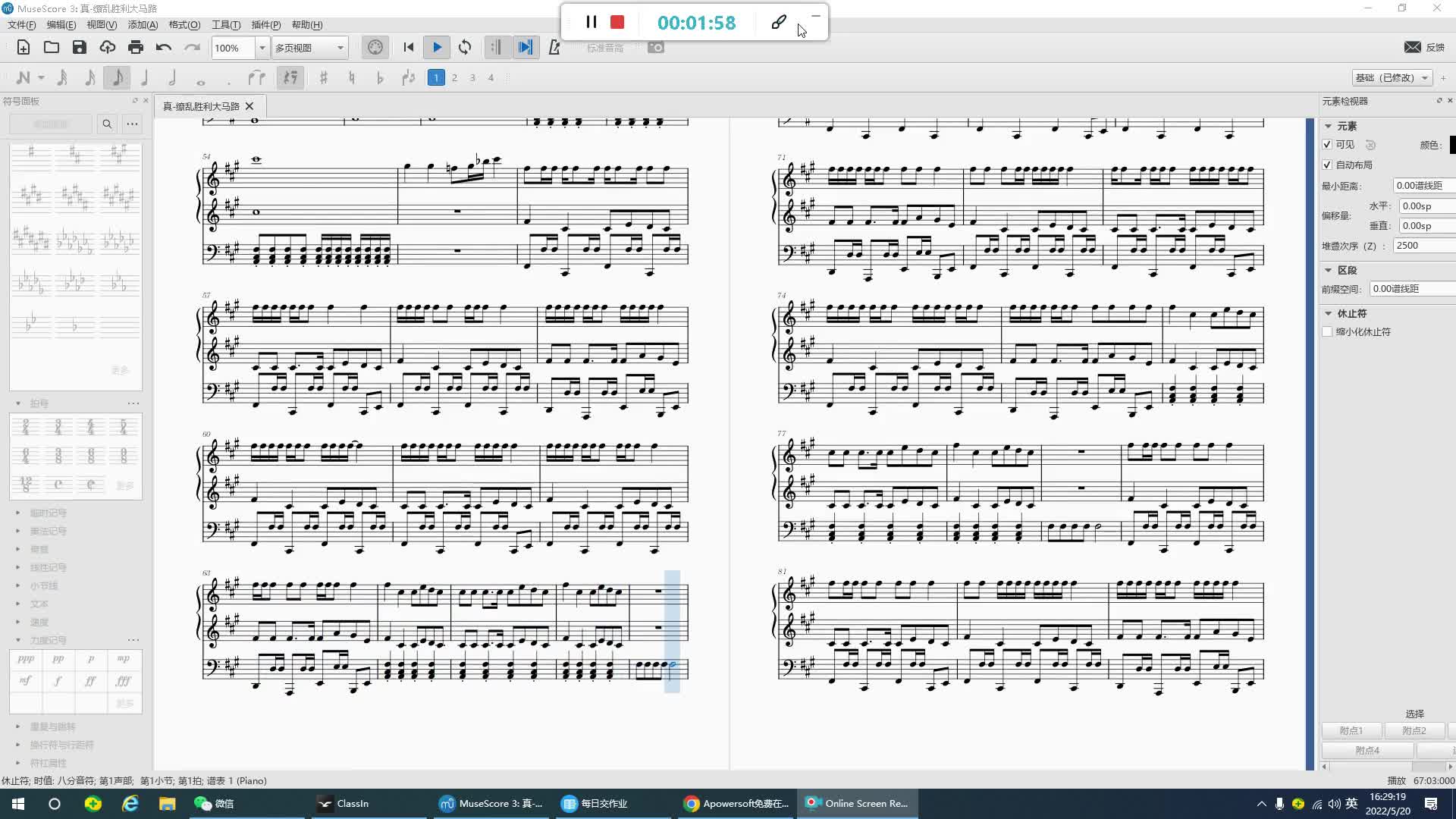Select 32nd note duration
1456x819 pixels.
[x=62, y=77]
